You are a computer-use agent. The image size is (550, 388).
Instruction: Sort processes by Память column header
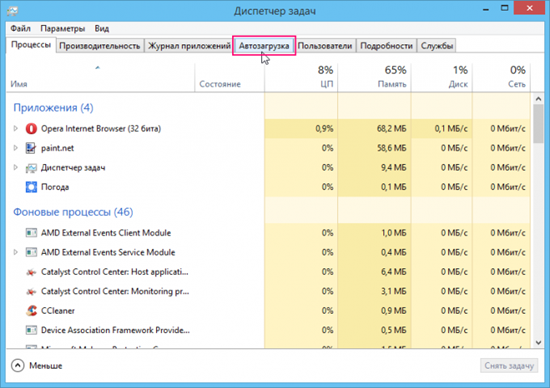374,77
